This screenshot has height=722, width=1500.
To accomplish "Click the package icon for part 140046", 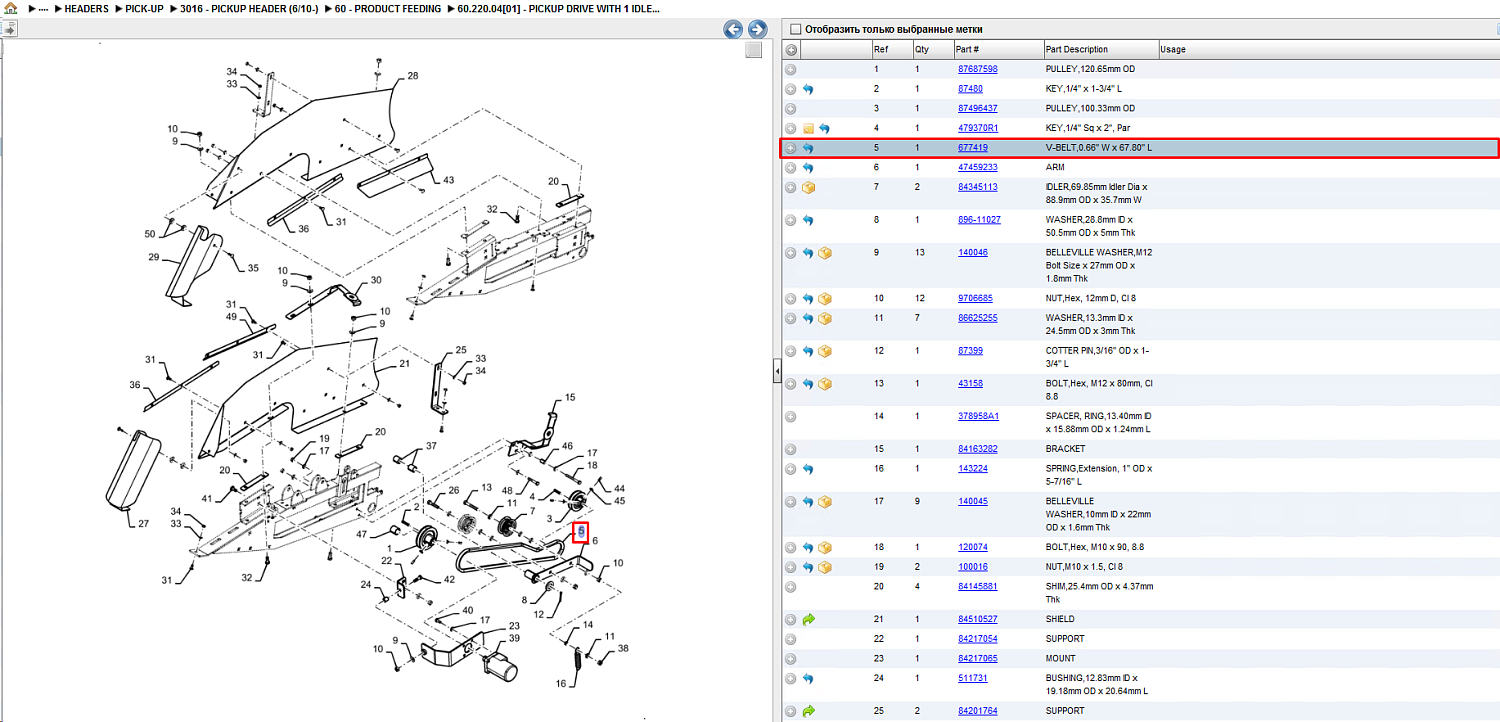I will tap(825, 253).
